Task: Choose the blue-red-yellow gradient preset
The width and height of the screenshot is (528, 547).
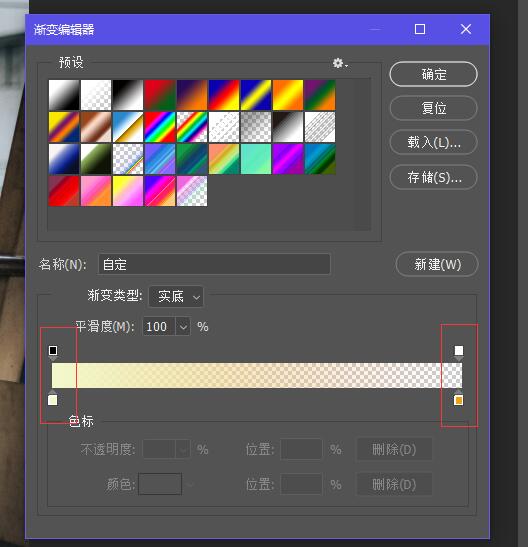Action: (x=224, y=95)
